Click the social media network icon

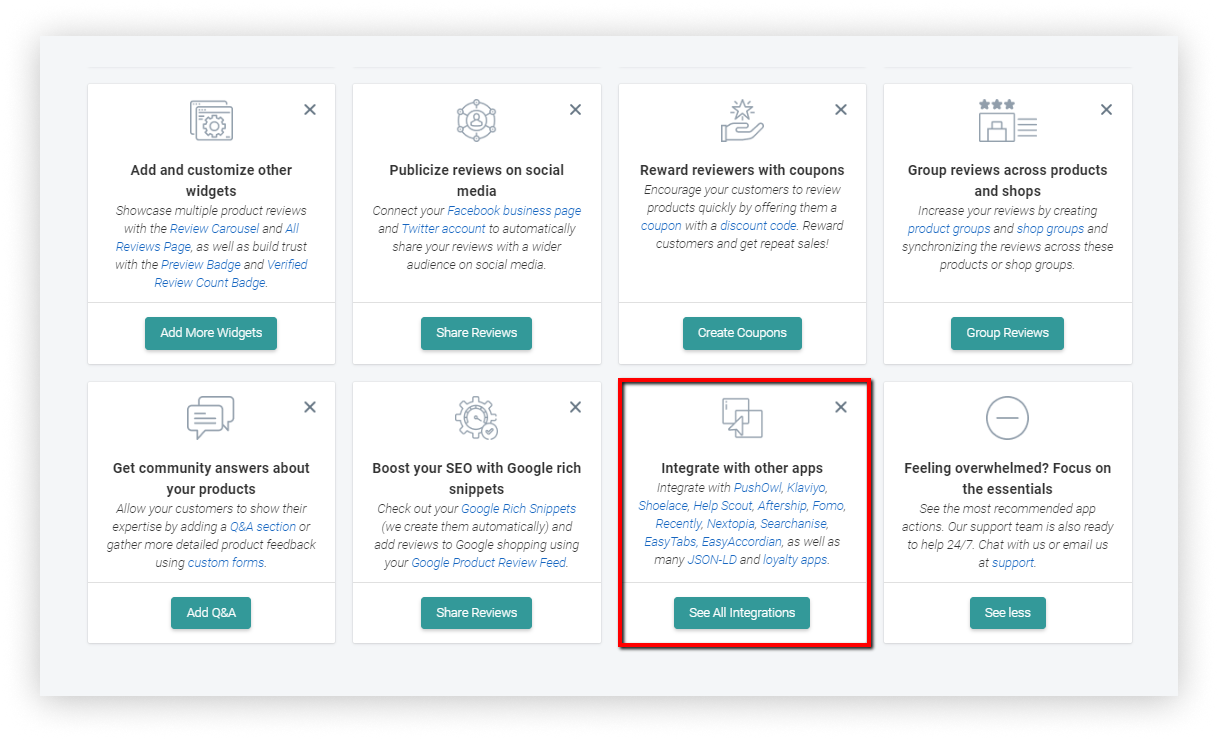[476, 120]
